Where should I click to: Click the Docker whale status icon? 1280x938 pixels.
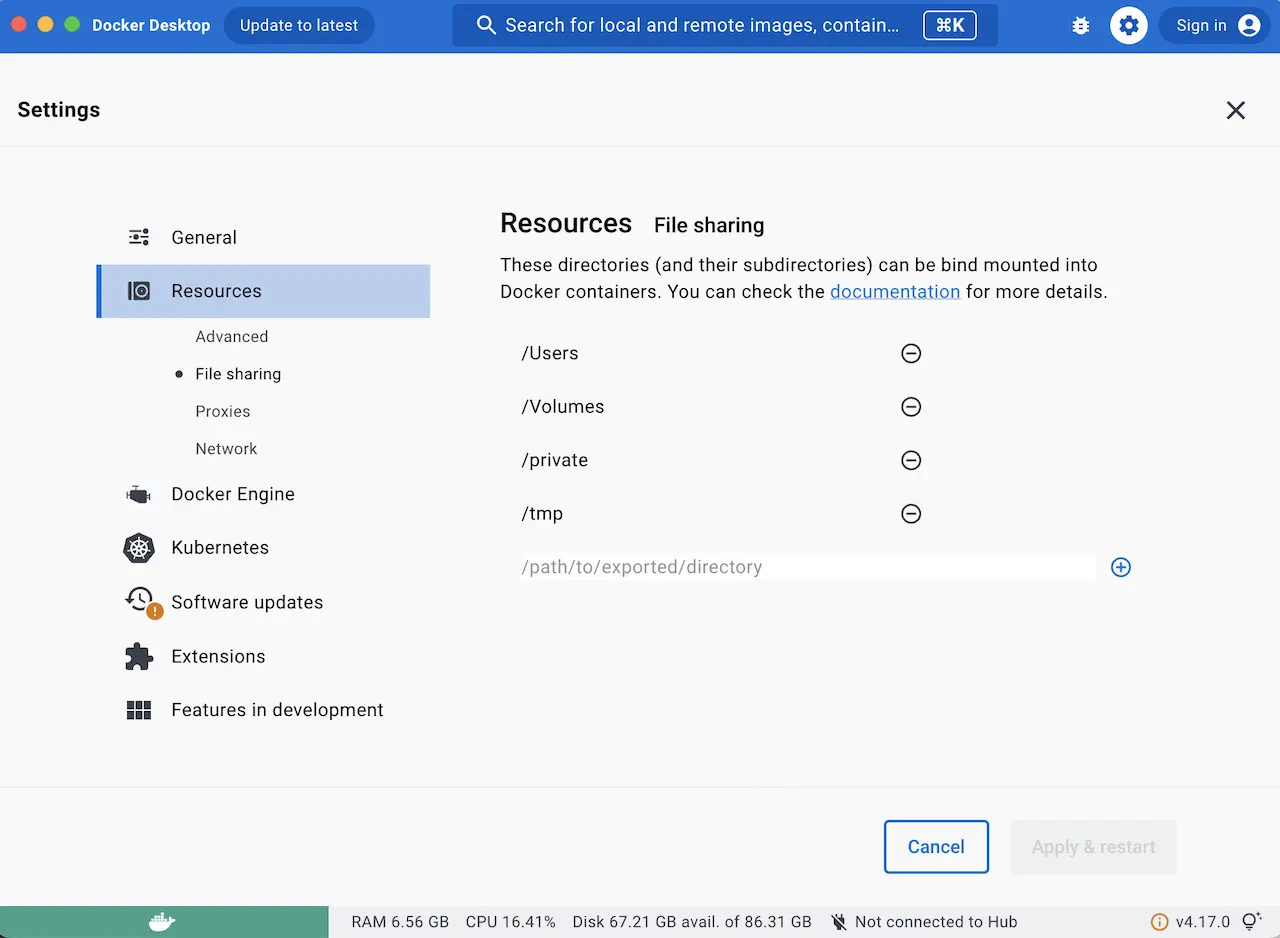pos(162,922)
